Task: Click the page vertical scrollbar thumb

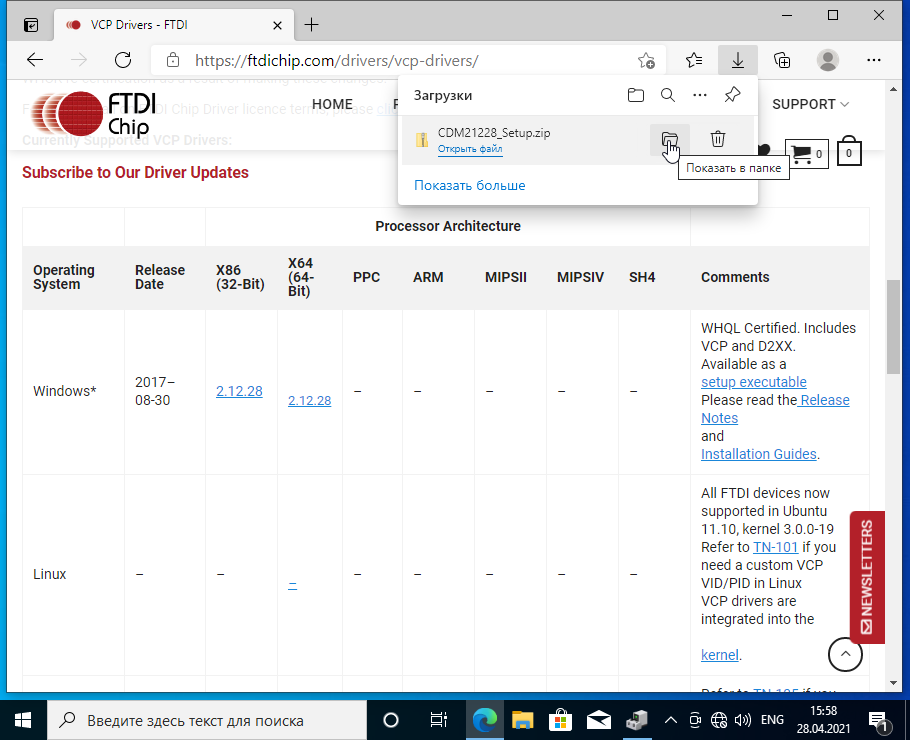Action: click(x=893, y=327)
